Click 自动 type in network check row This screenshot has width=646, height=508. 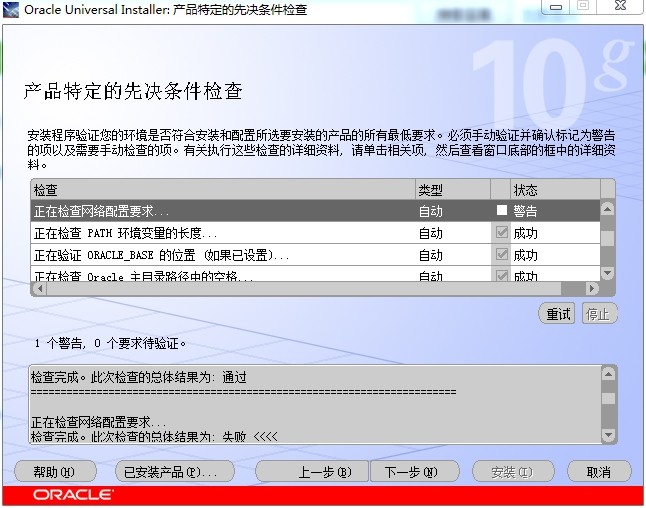tap(431, 211)
